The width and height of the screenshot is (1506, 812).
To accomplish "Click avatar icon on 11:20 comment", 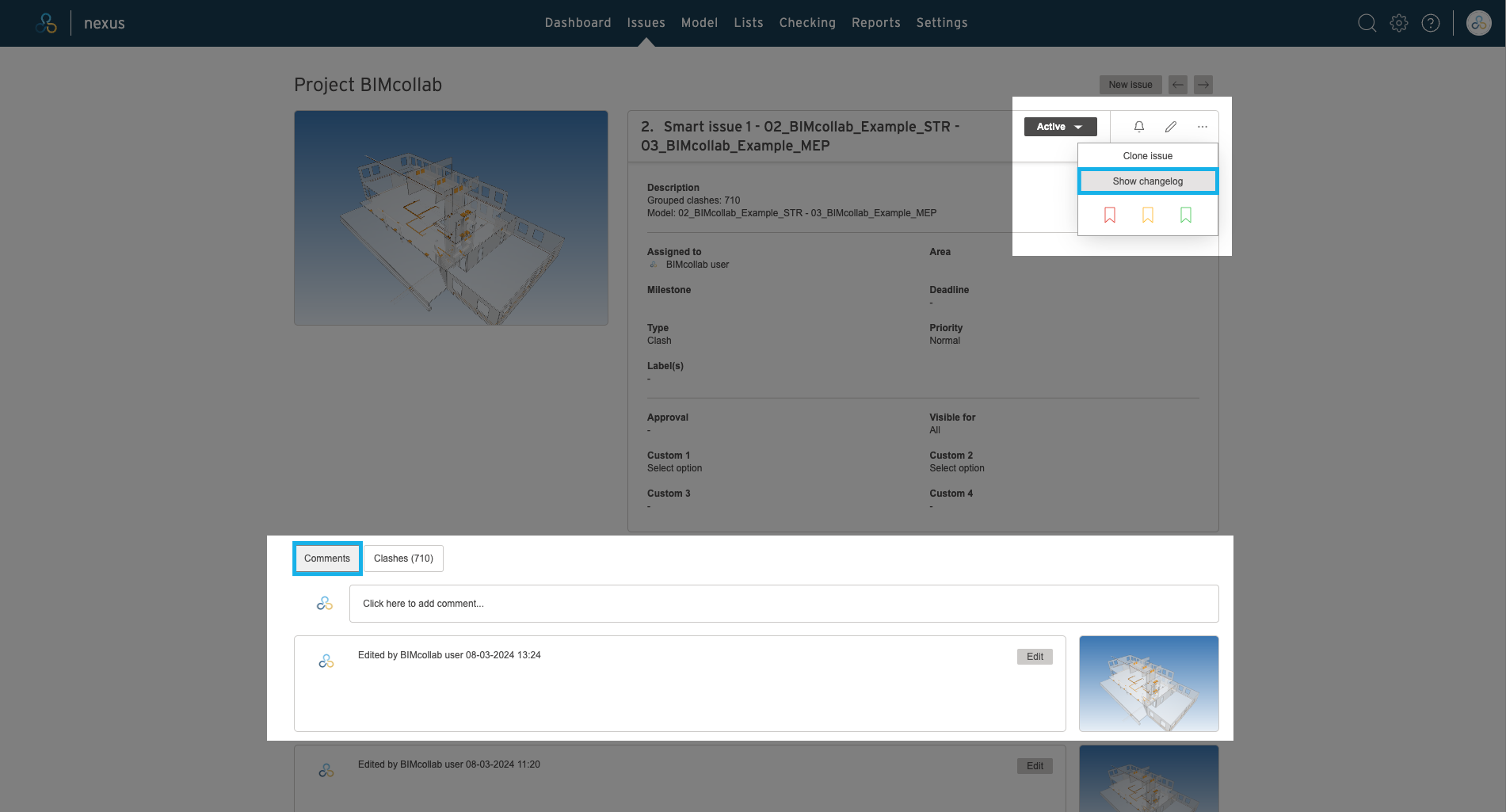I will click(x=326, y=770).
